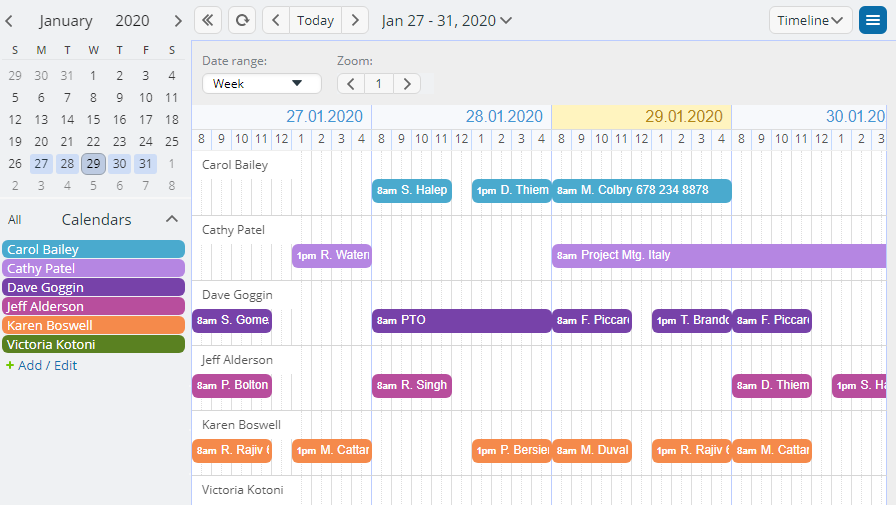Open M. Colbry 678 234 8878 appointment
The height and width of the screenshot is (505, 896).
point(642,191)
